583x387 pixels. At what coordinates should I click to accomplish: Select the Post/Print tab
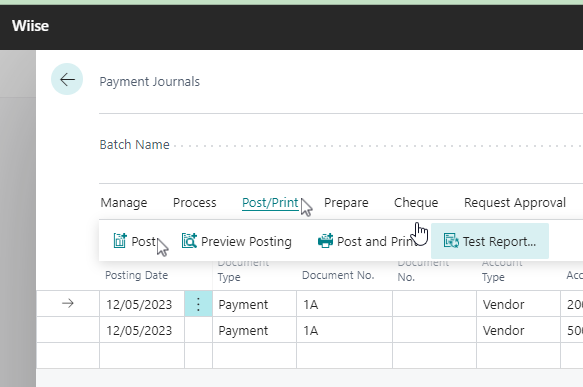click(x=270, y=203)
